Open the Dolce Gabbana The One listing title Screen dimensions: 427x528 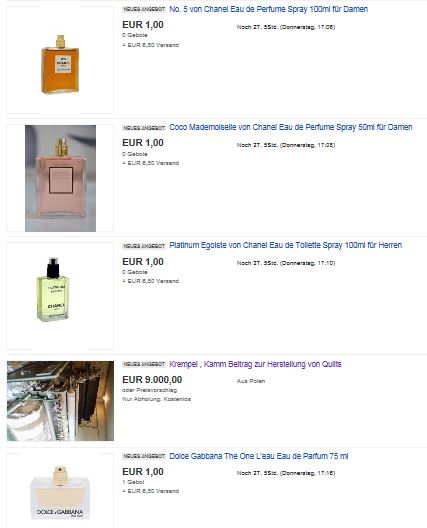259,456
